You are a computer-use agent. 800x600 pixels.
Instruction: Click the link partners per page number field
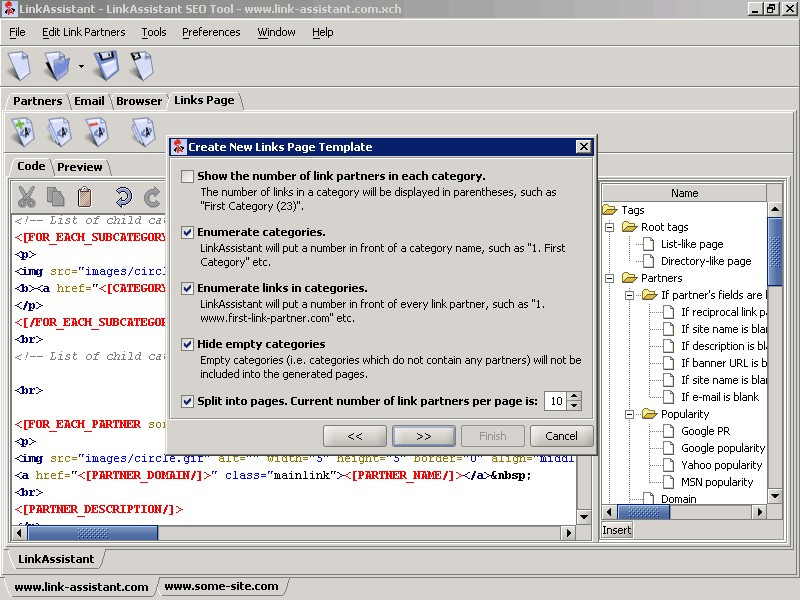pos(556,401)
